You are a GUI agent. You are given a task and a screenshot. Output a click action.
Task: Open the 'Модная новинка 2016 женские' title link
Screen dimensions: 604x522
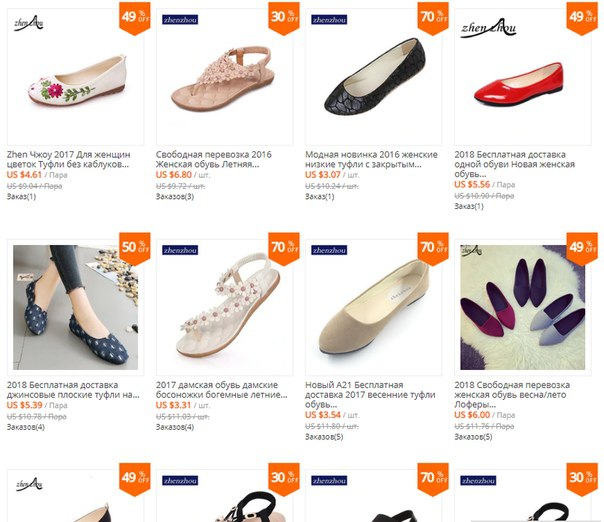click(371, 159)
